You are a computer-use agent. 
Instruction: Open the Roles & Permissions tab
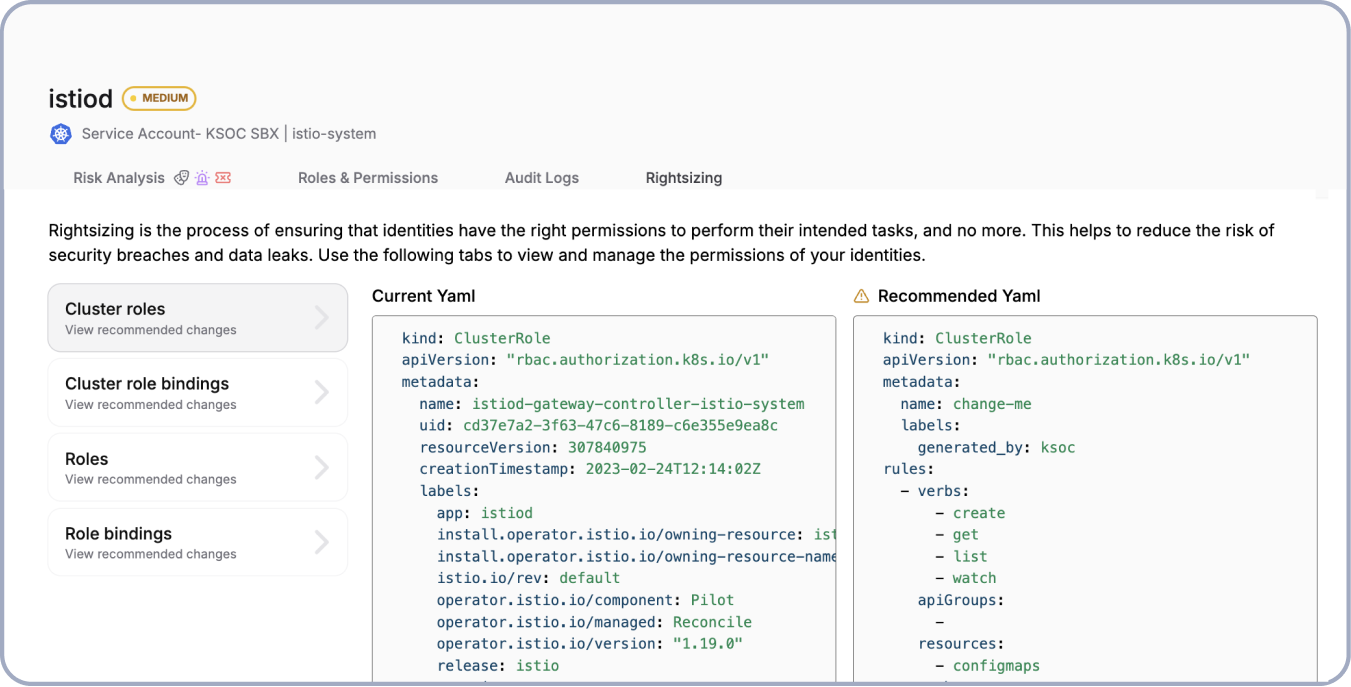[x=368, y=178]
